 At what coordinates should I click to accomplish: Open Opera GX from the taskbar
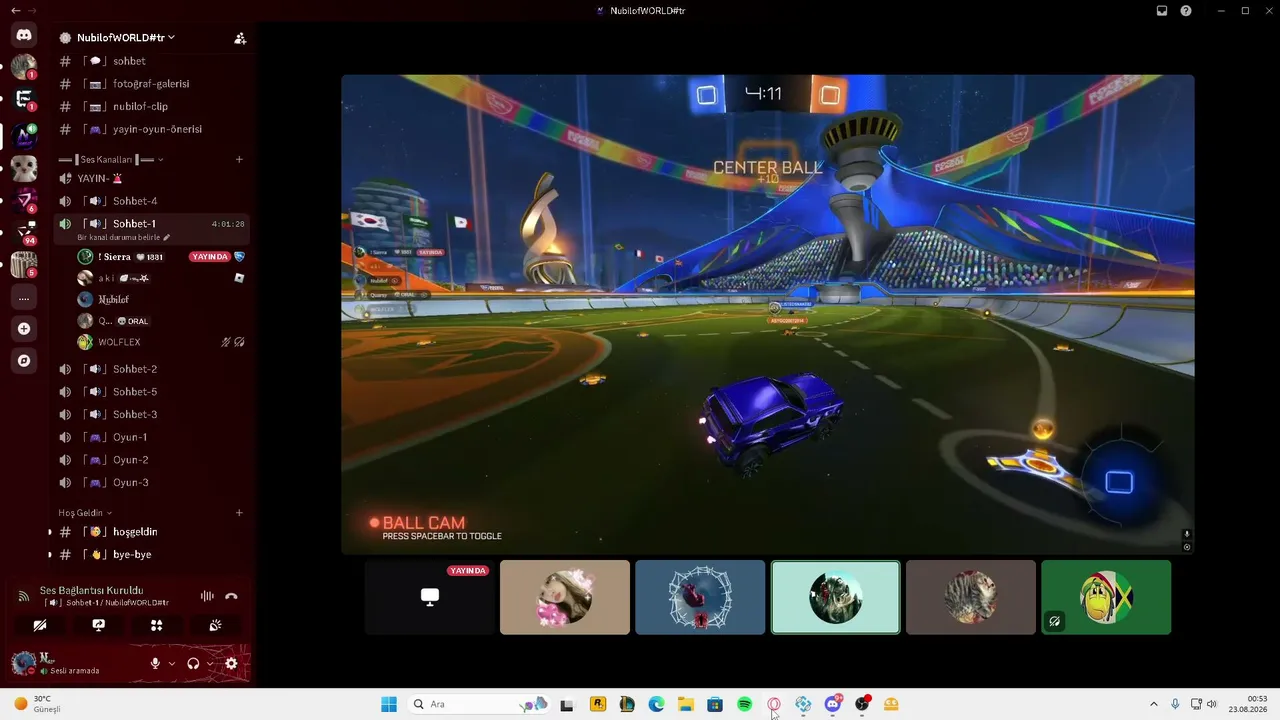tap(774, 704)
